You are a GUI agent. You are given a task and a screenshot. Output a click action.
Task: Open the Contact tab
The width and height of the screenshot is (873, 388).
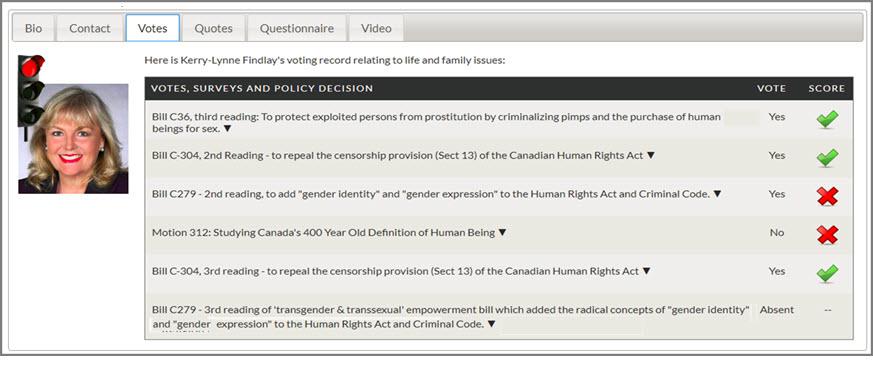pyautogui.click(x=90, y=28)
